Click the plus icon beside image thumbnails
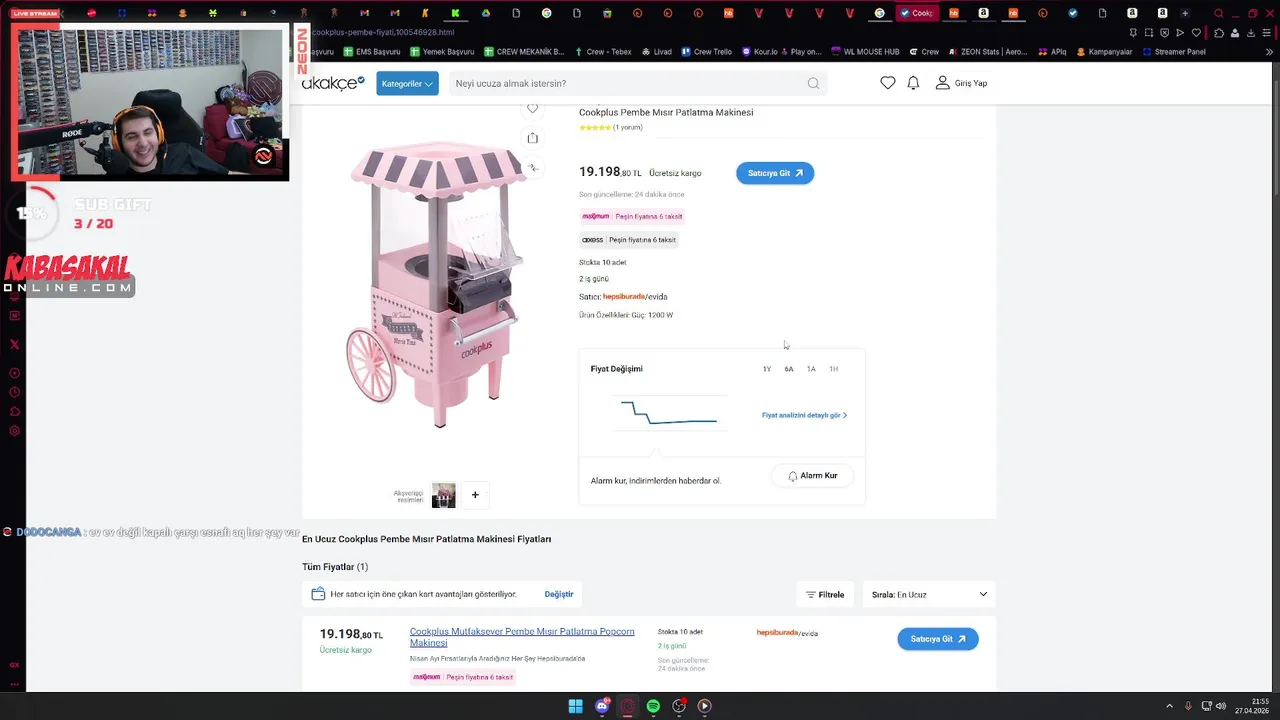The height and width of the screenshot is (720, 1280). 475,494
